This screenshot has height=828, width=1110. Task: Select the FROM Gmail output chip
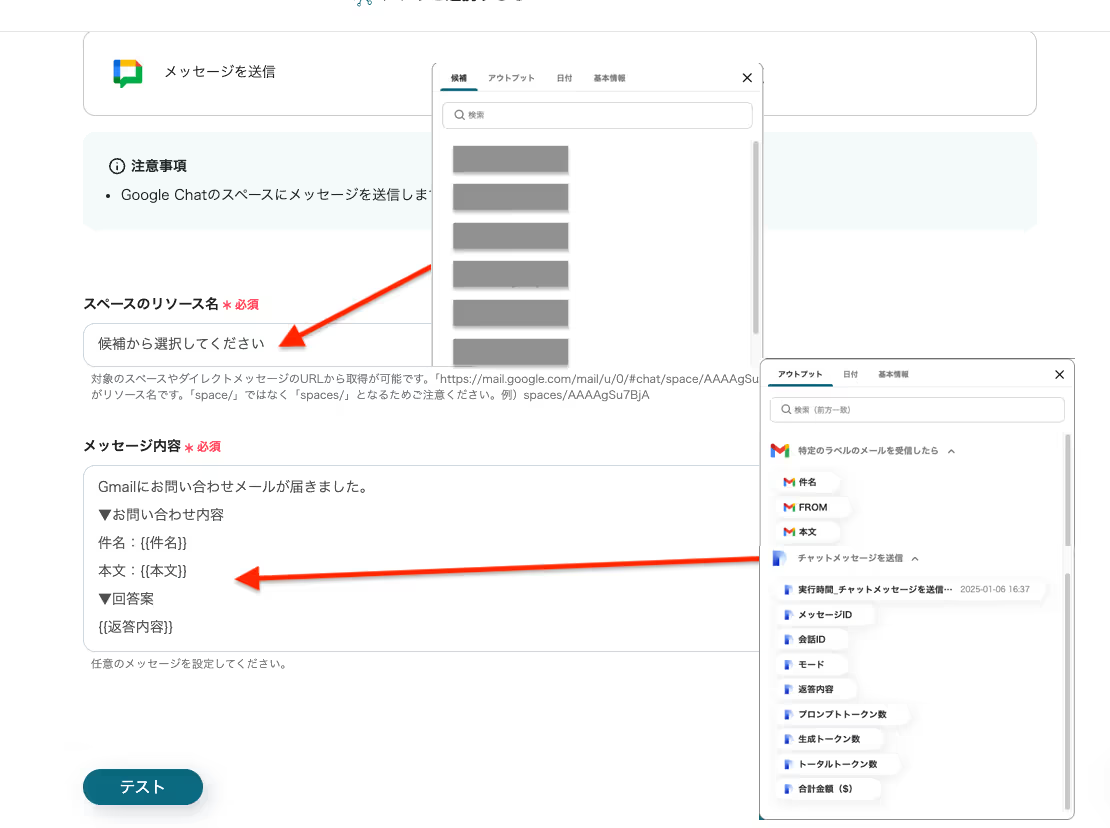click(x=812, y=507)
